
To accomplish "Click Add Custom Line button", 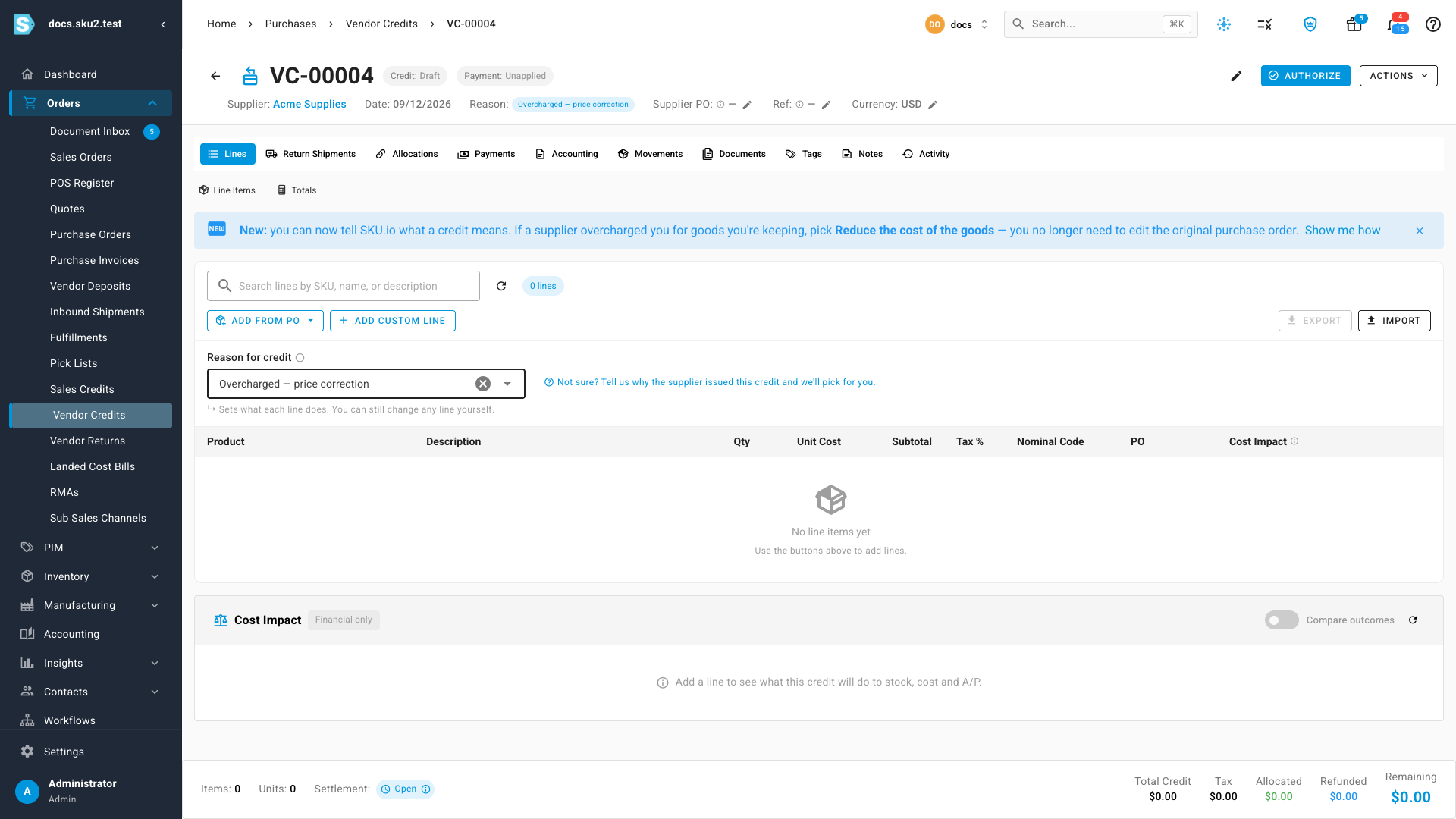I will point(393,321).
